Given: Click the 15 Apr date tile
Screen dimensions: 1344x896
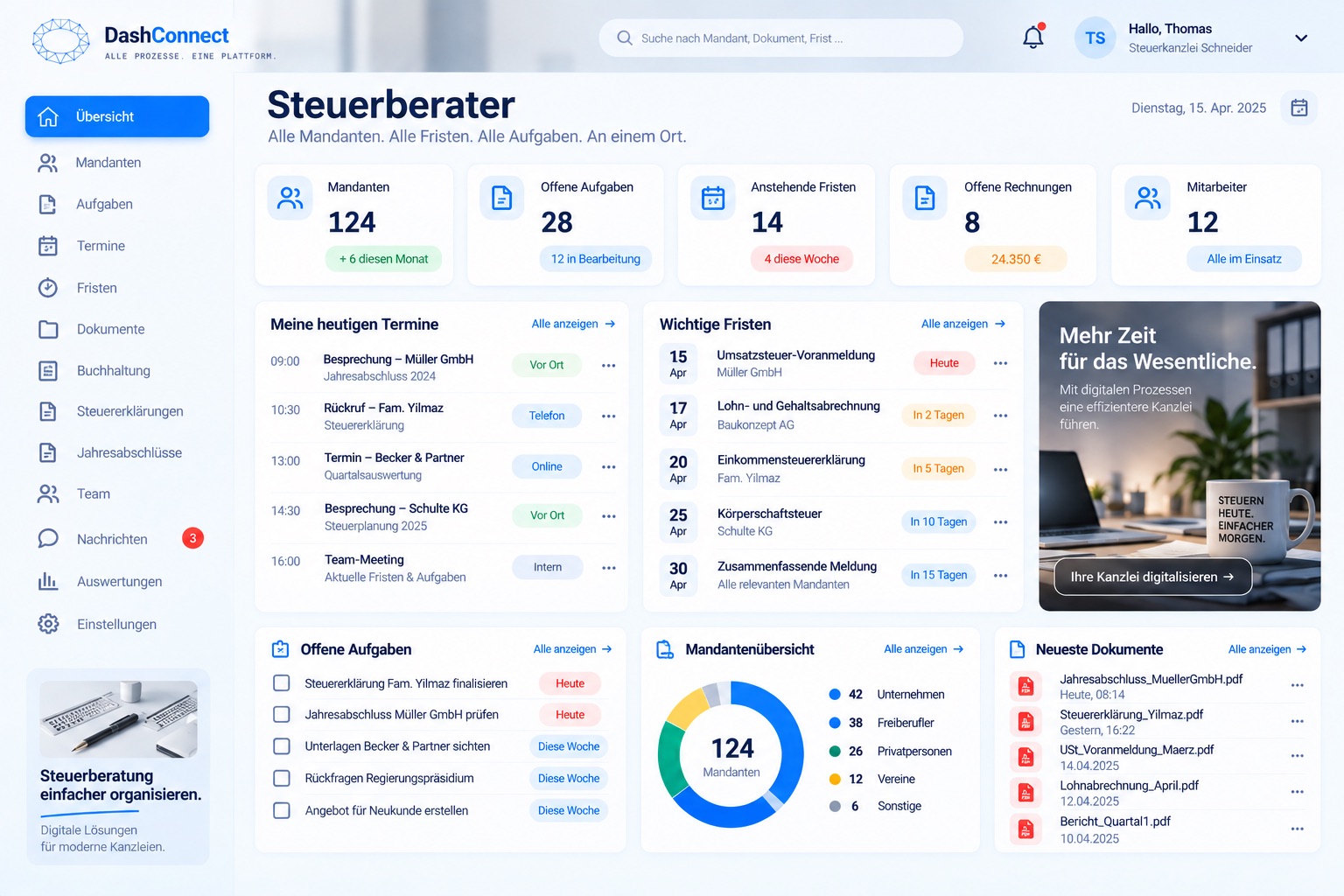Looking at the screenshot, I should click(678, 363).
